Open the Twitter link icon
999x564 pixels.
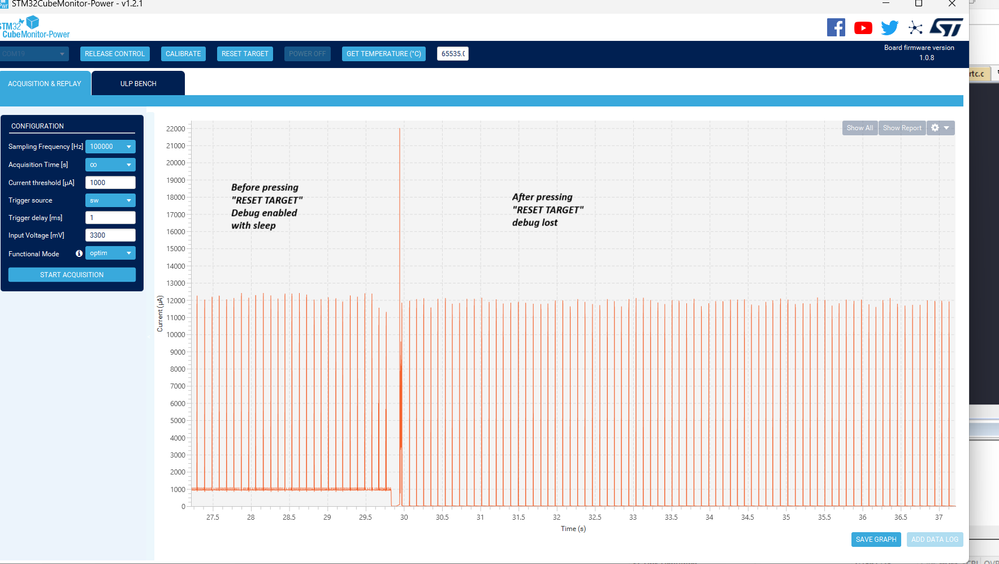(x=890, y=27)
